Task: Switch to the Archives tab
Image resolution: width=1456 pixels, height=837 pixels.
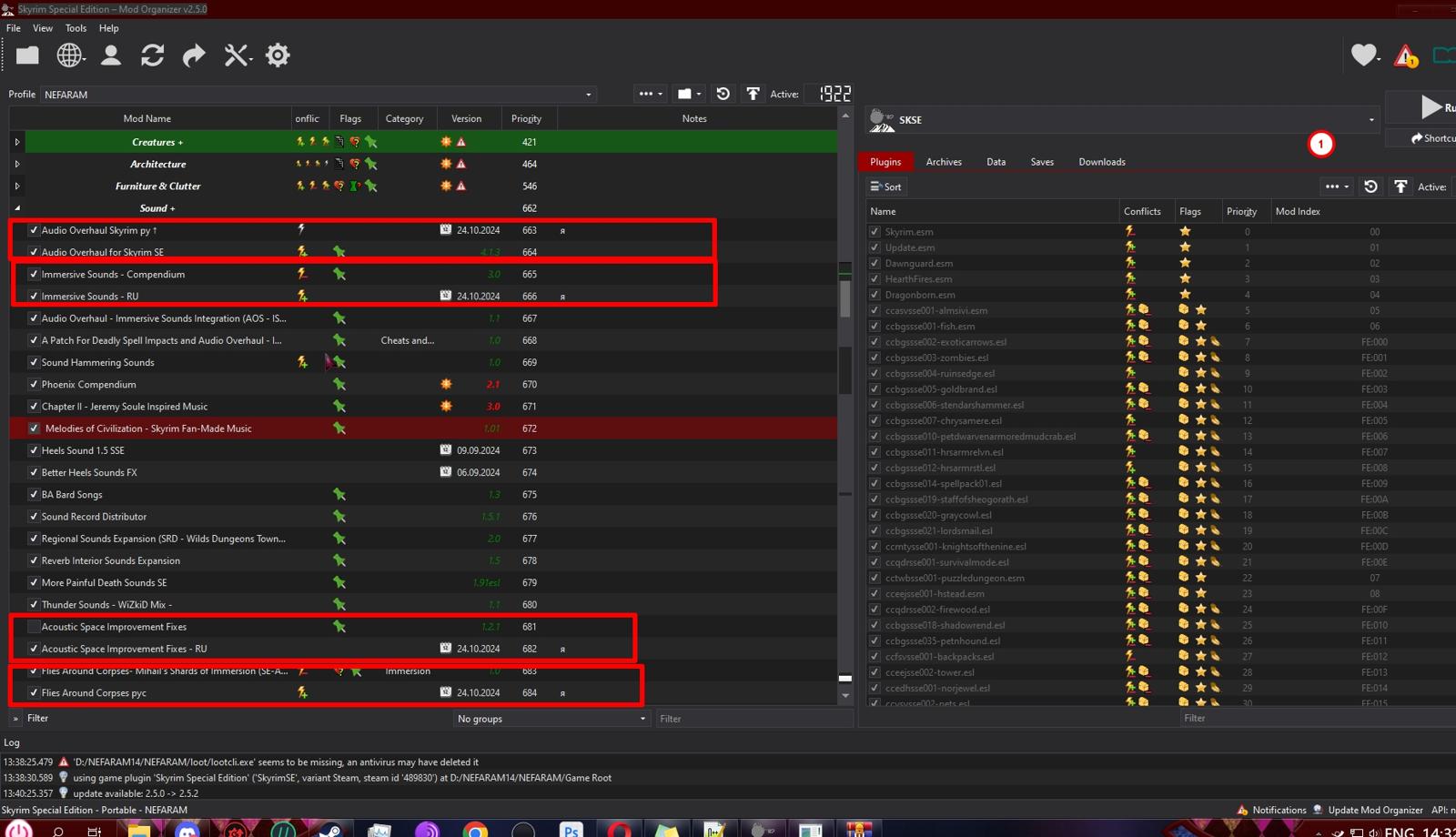Action: click(x=944, y=162)
